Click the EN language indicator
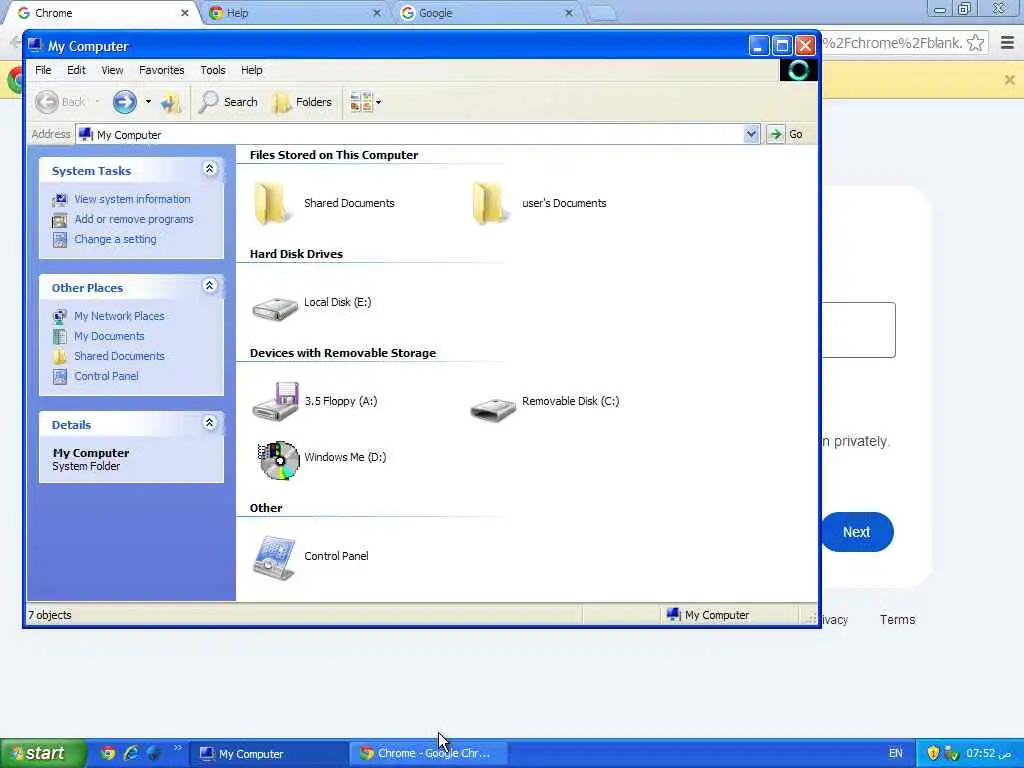This screenshot has width=1024, height=768. 895,753
